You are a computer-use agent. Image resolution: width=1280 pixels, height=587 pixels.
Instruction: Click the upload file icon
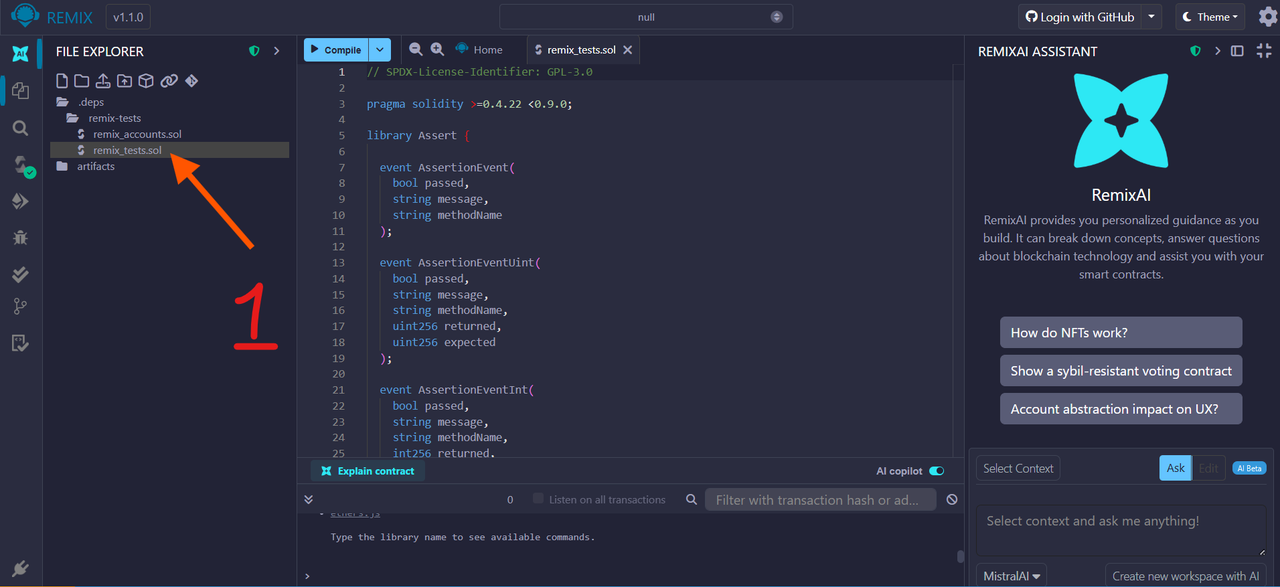[103, 81]
